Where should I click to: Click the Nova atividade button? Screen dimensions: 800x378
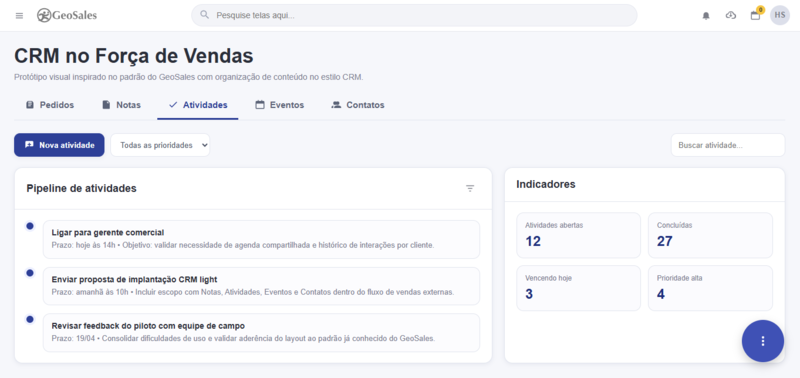coord(59,145)
